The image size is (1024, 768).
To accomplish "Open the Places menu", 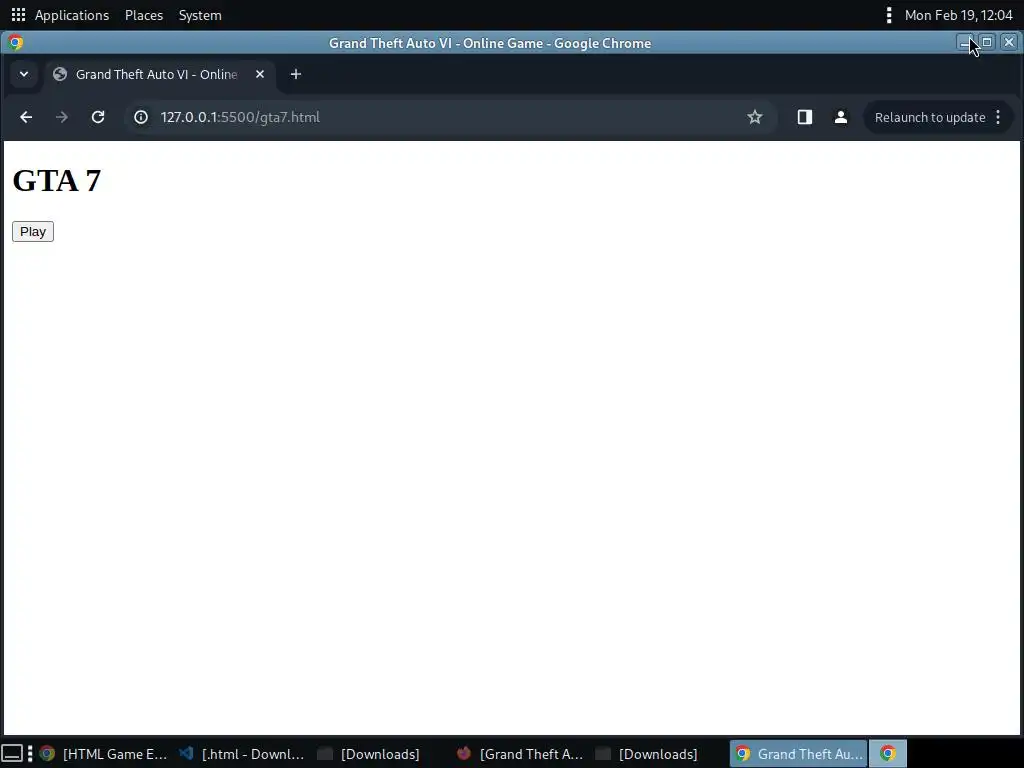I will 144,15.
